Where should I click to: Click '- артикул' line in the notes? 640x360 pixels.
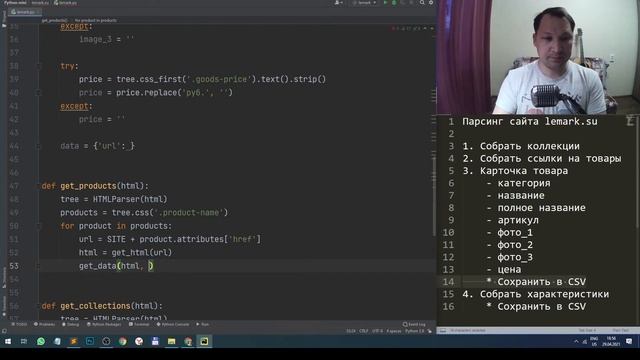pos(512,220)
